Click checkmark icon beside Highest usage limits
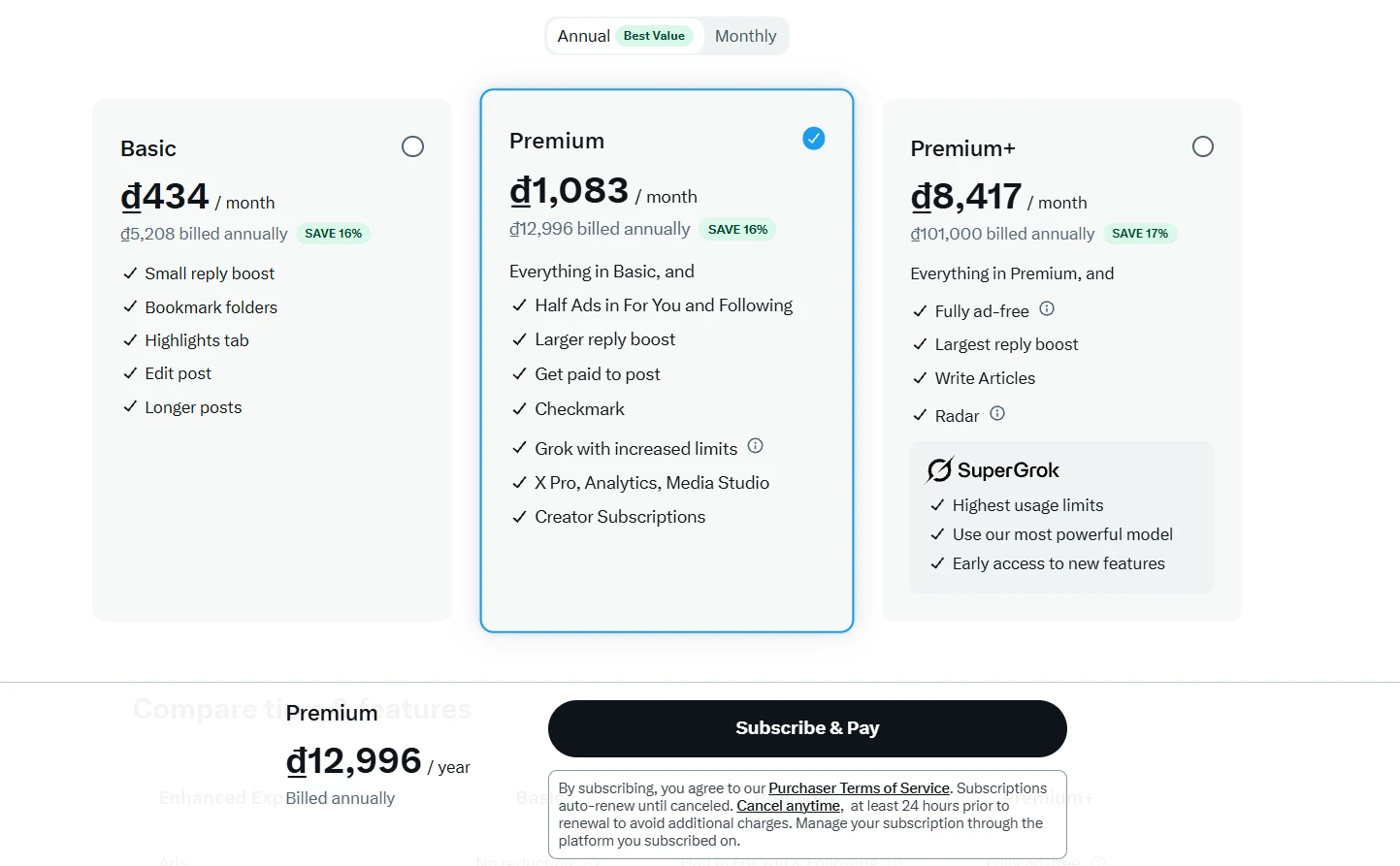Viewport: 1400px width, 866px height. pyautogui.click(x=937, y=505)
